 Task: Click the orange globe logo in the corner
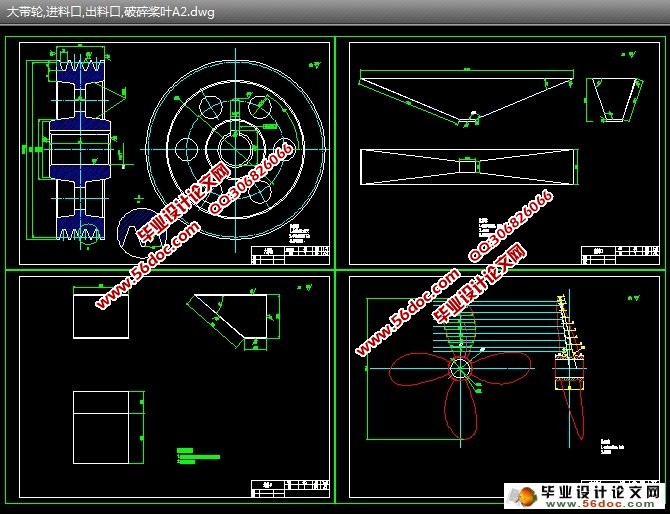519,496
